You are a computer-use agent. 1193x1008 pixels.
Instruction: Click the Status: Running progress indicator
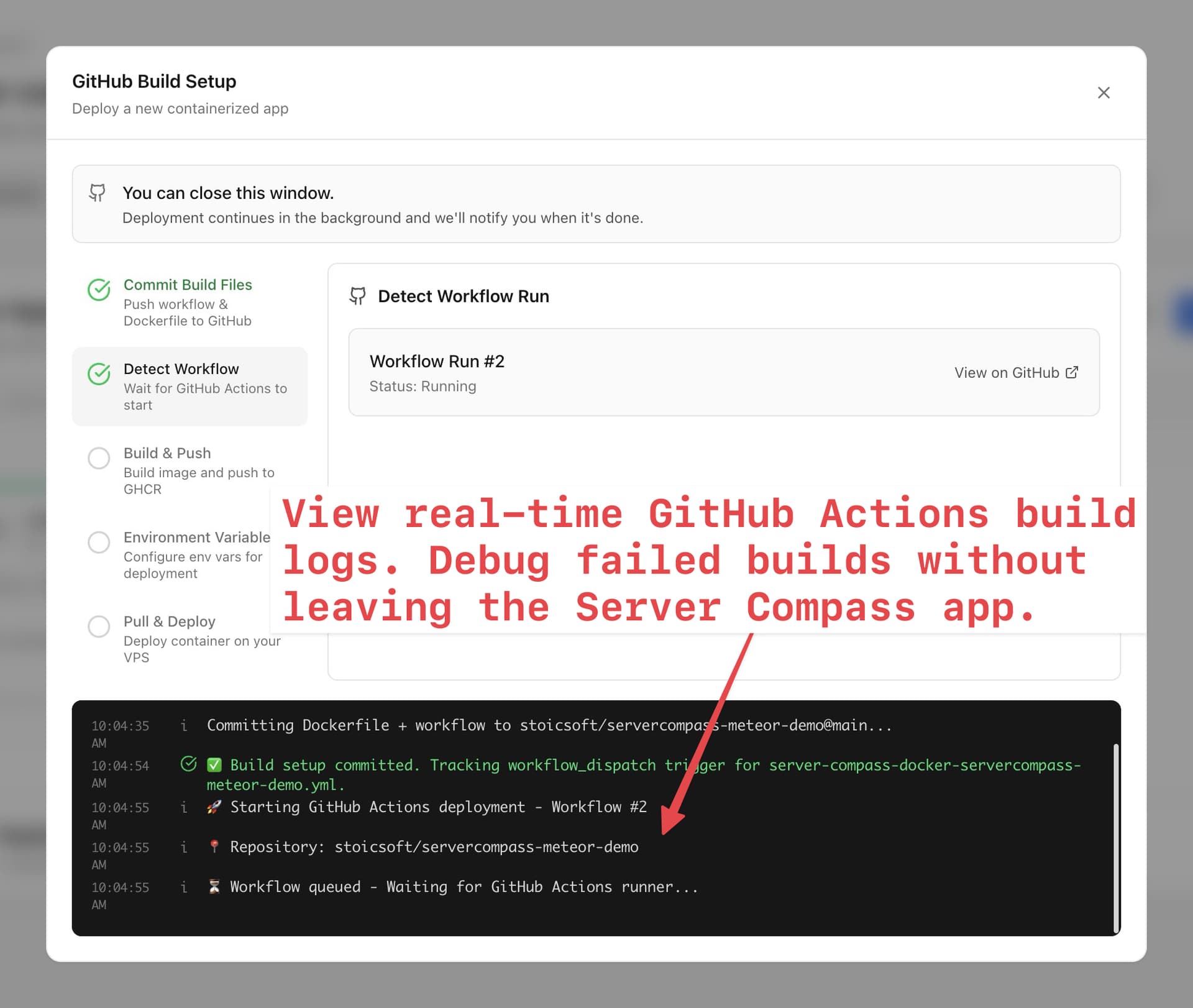(x=423, y=386)
